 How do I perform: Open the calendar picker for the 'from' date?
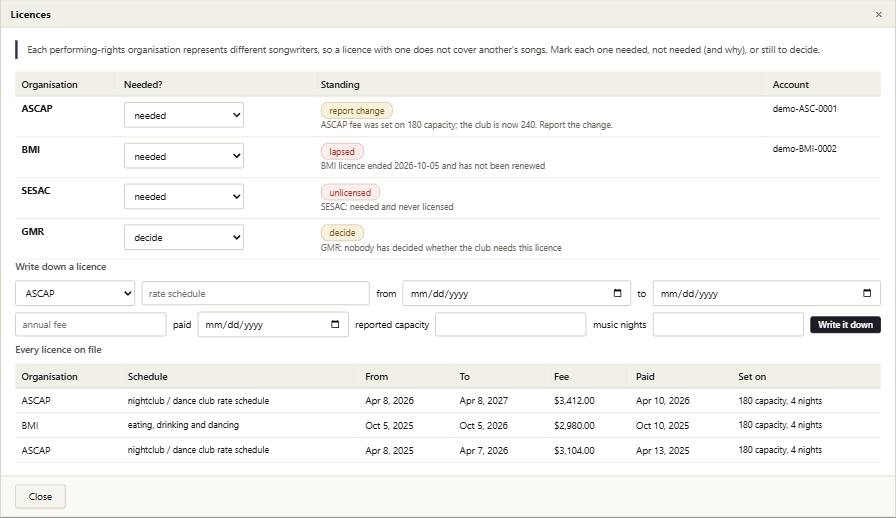coord(617,293)
